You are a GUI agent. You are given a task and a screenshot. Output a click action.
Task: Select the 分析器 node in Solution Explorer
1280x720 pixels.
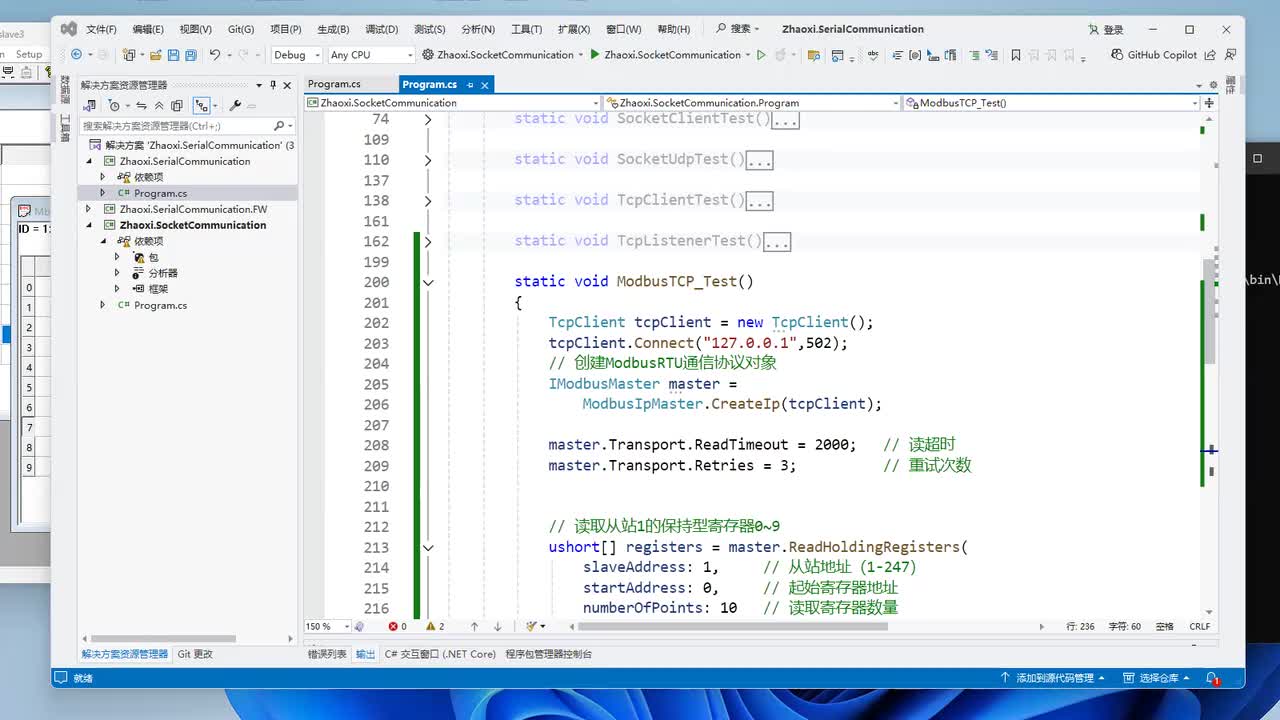pos(162,273)
